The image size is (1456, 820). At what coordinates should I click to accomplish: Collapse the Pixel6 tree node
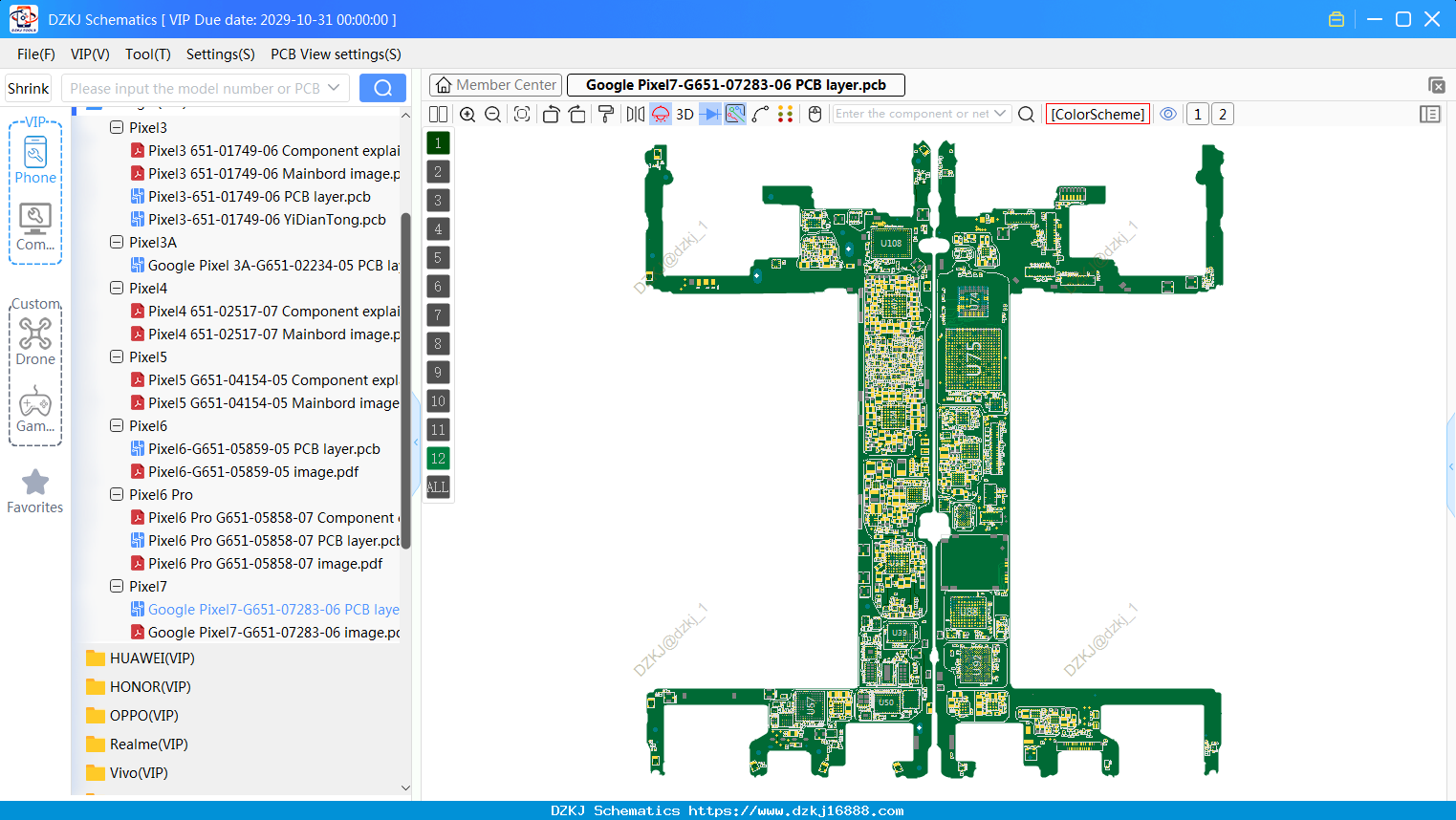[x=117, y=425]
